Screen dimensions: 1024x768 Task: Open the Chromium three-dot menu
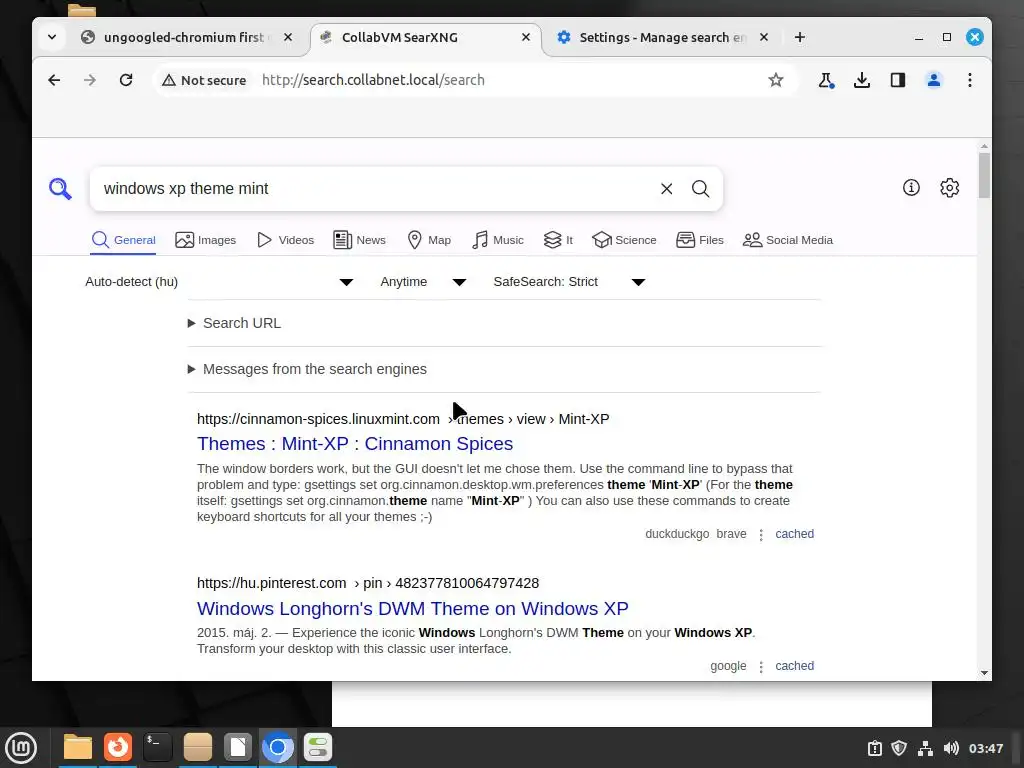(970, 80)
